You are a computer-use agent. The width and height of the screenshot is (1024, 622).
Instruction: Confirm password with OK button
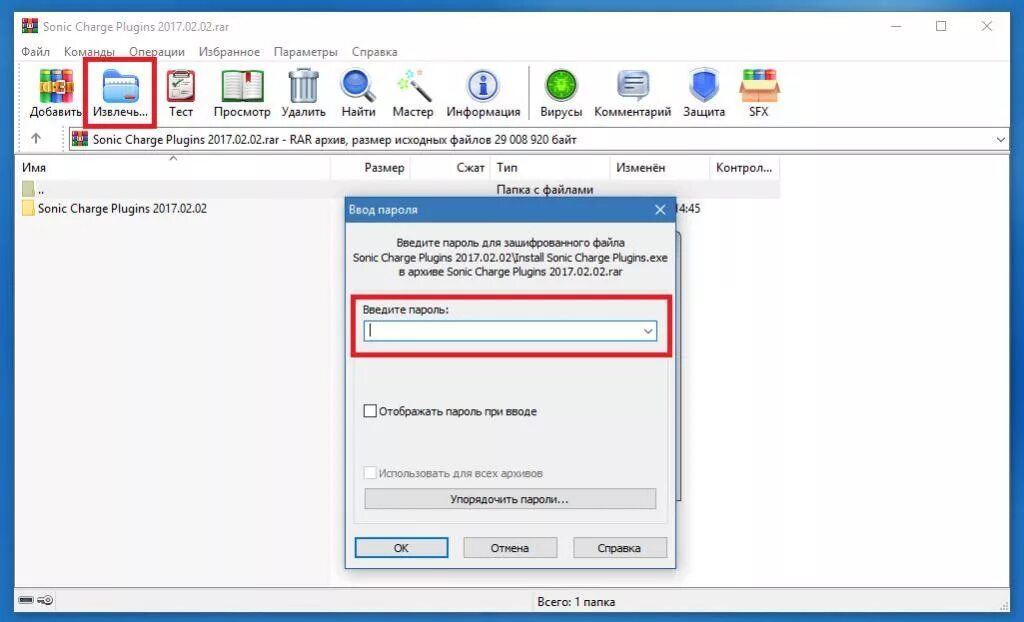click(x=401, y=548)
